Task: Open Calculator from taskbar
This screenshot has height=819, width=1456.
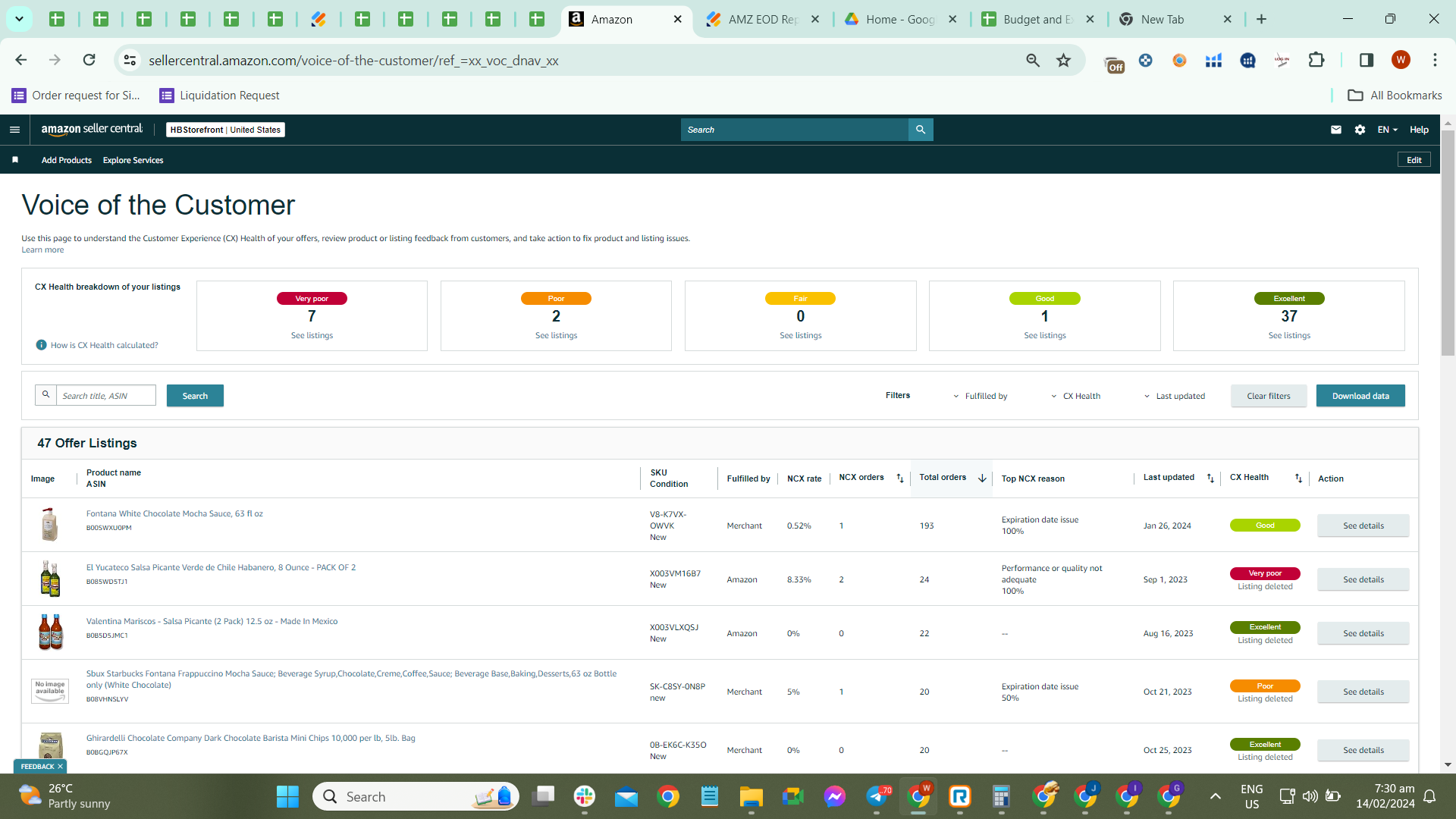Action: (1001, 796)
